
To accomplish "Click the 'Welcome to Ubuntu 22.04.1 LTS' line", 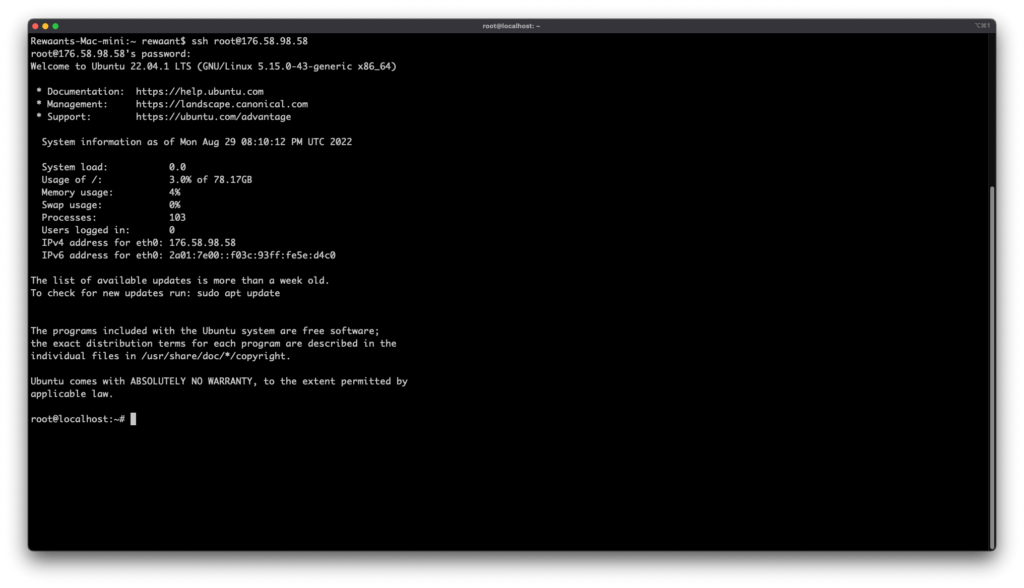I will [x=214, y=66].
